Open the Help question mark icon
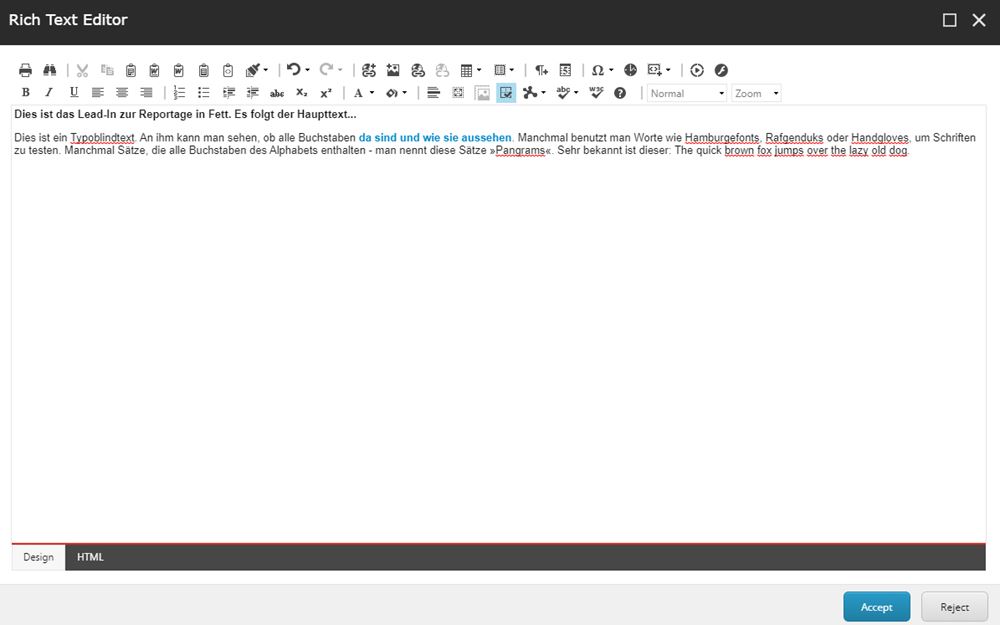The height and width of the screenshot is (625, 1000). [620, 93]
